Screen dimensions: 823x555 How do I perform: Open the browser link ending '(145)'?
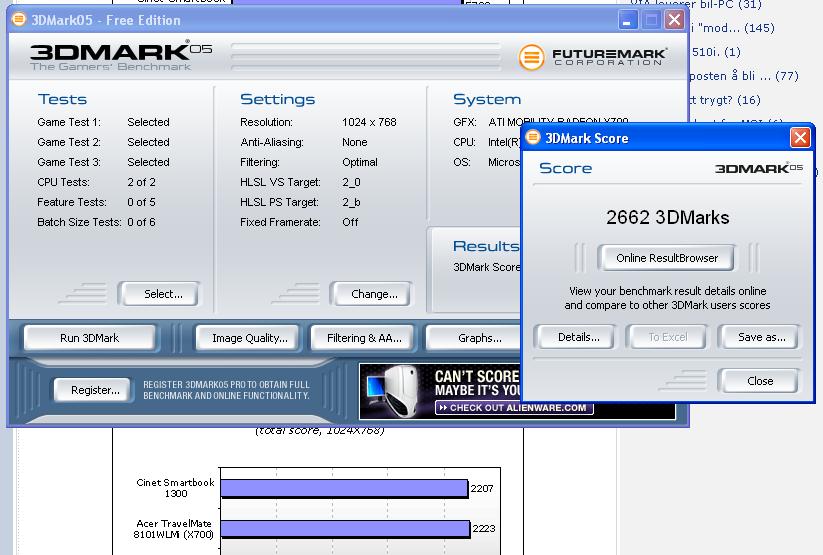coord(733,28)
